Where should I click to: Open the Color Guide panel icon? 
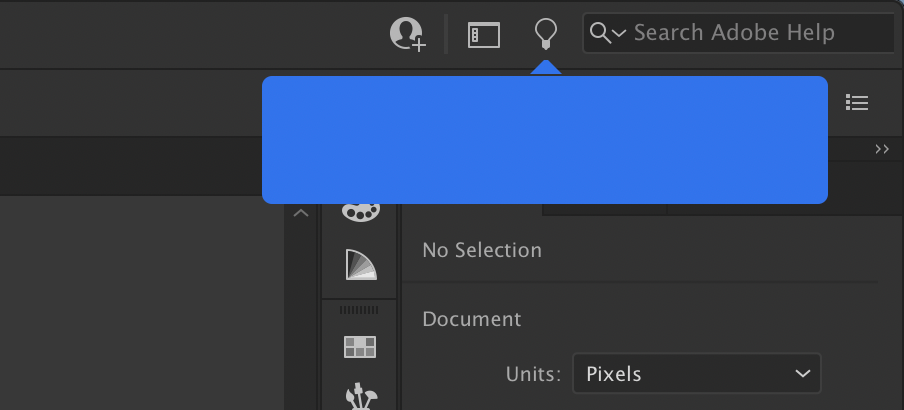coord(360,264)
